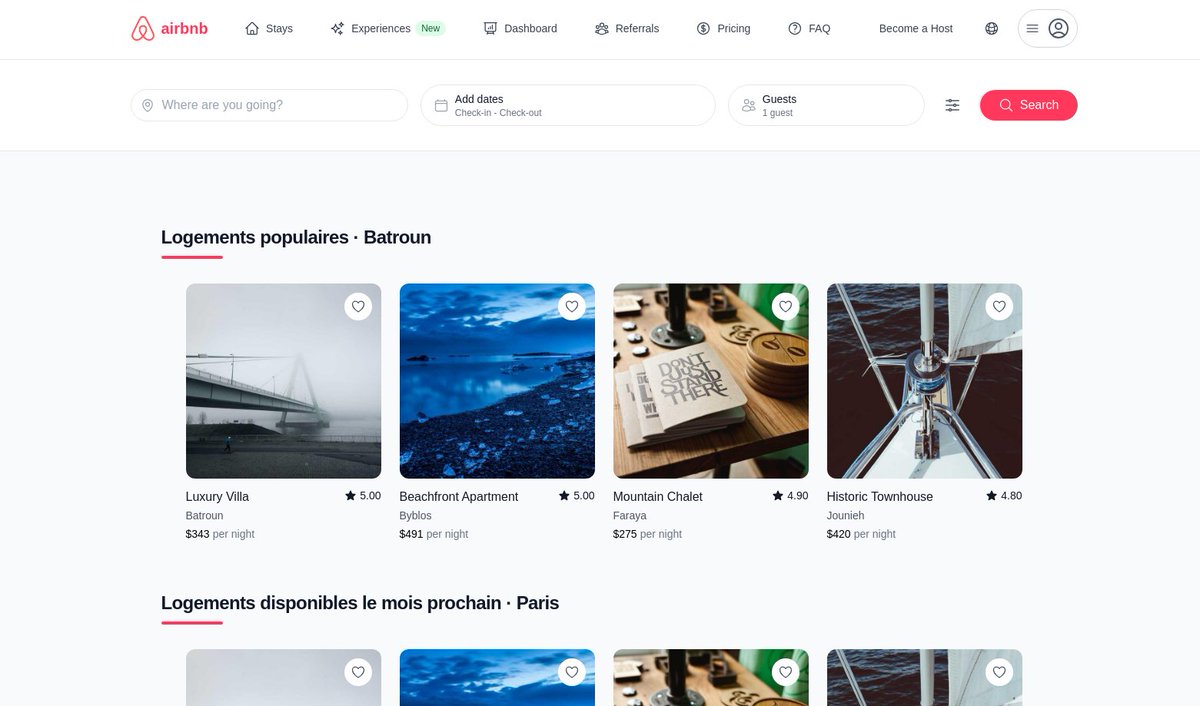This screenshot has height=706, width=1200.
Task: Open the FAQ page
Action: point(809,29)
